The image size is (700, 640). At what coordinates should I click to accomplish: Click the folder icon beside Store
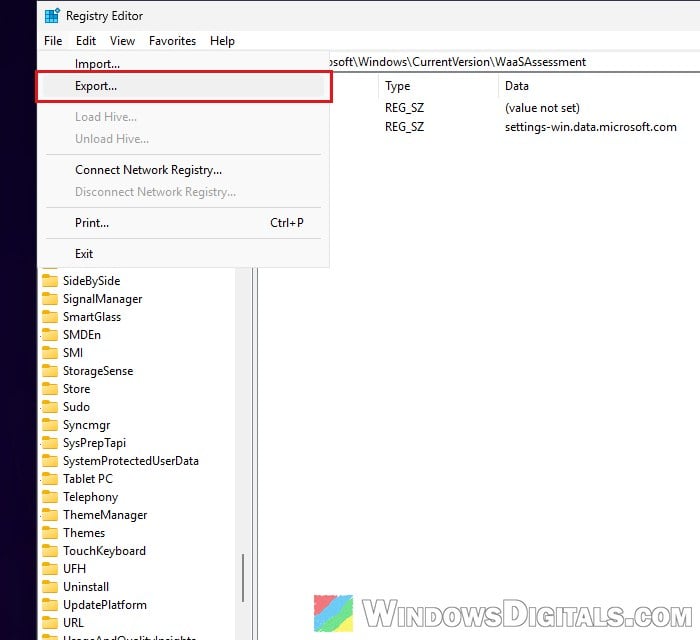[x=50, y=389]
